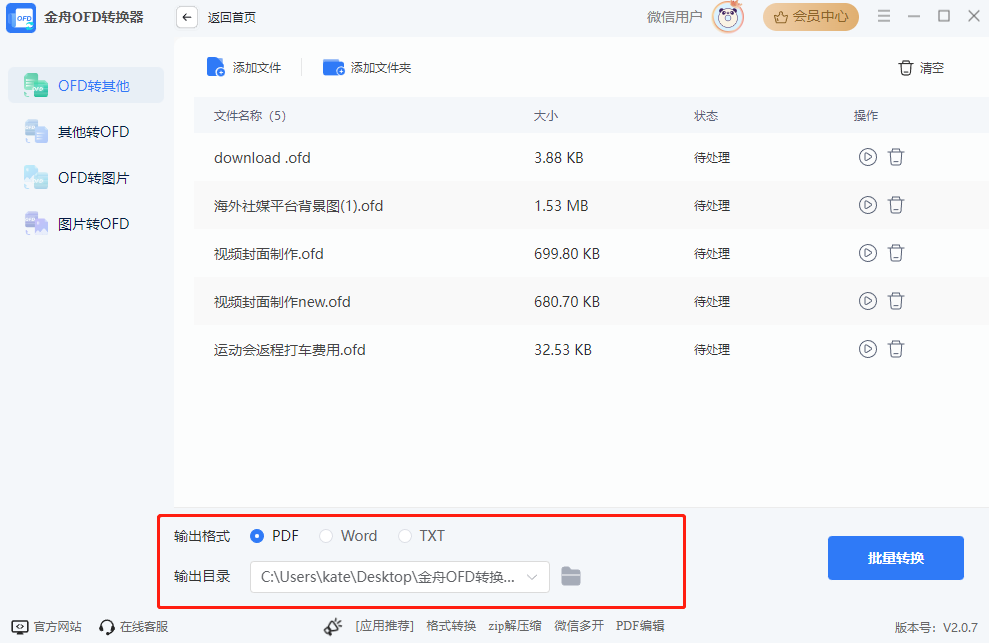This screenshot has height=643, width=989.
Task: Switch to the 图片转OFD tab
Action: coord(86,224)
